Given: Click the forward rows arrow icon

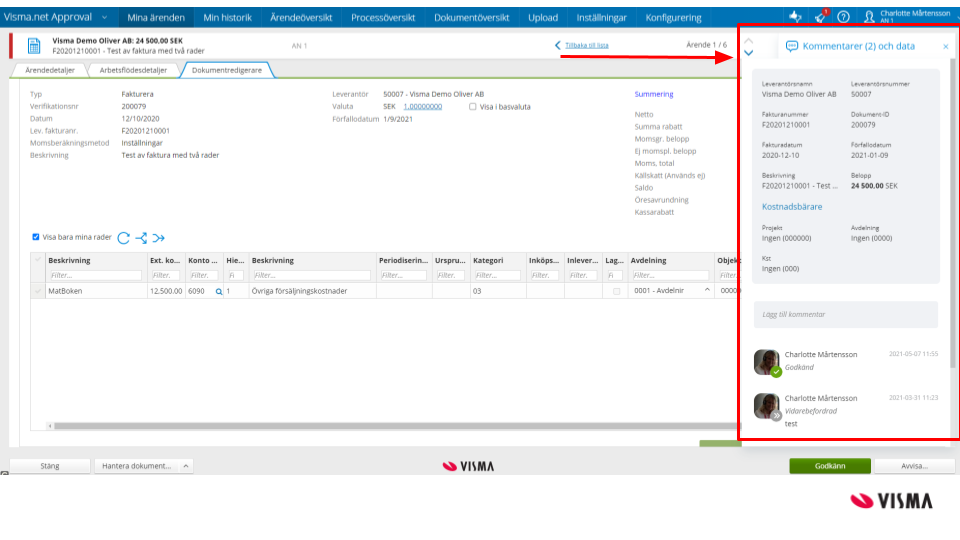Looking at the screenshot, I should 159,238.
